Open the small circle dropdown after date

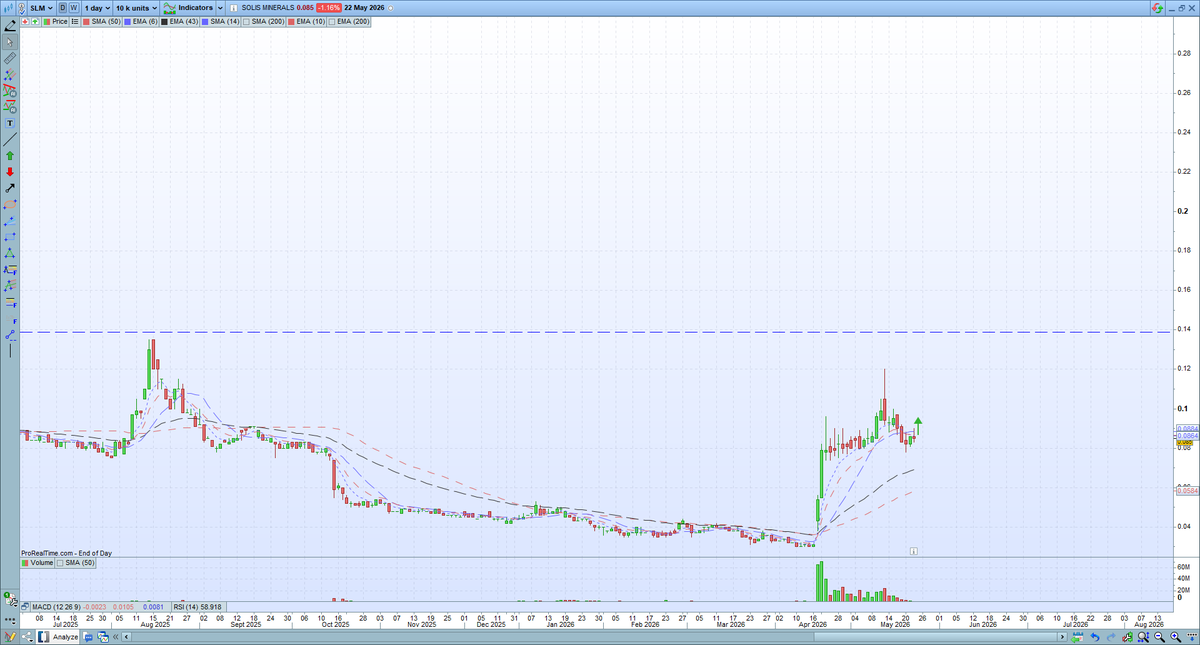coord(391,8)
